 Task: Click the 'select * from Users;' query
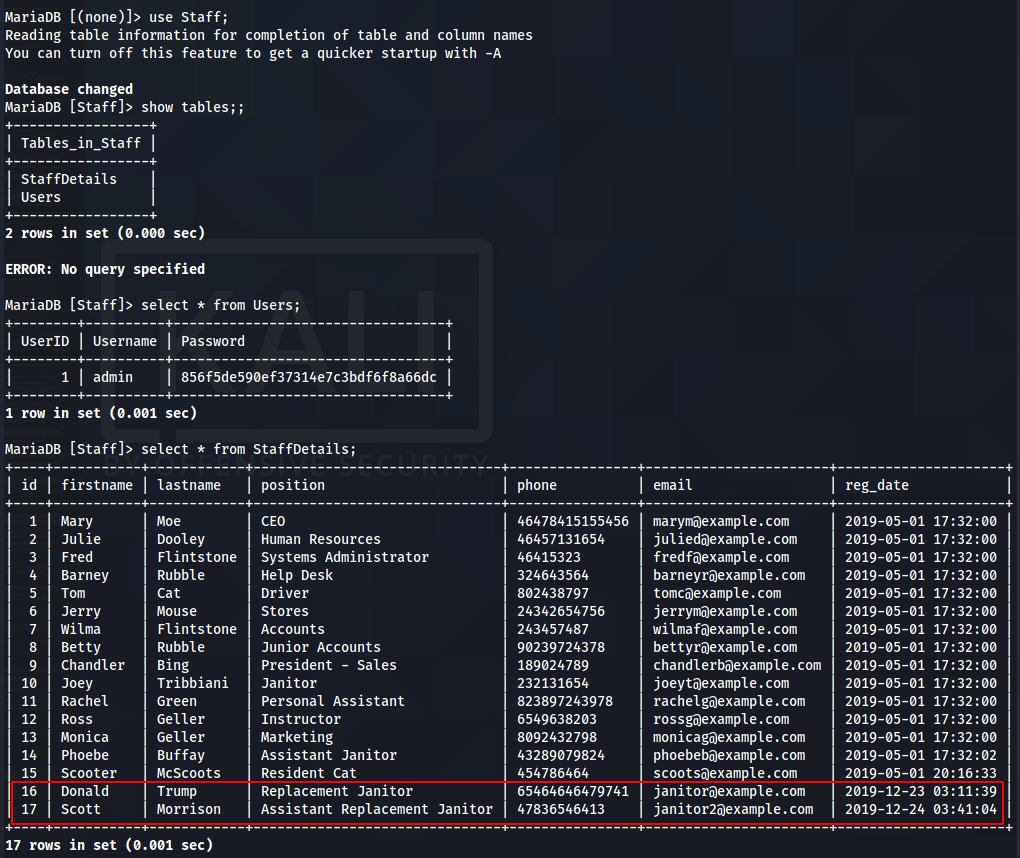click(220, 305)
